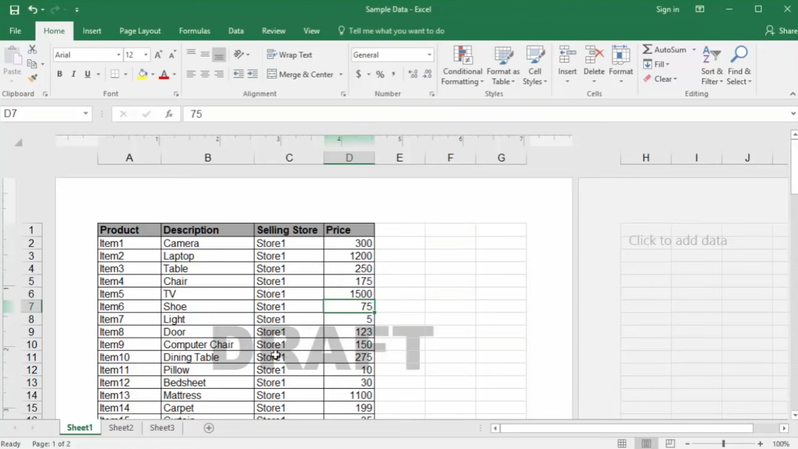Apply comma style format
This screenshot has width=798, height=449.
coord(393,74)
